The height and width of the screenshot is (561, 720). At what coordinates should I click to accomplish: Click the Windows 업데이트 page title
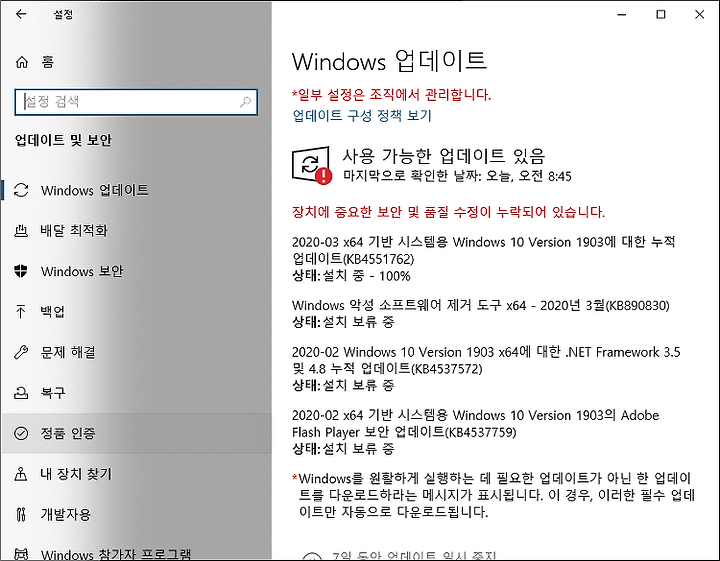coord(389,62)
